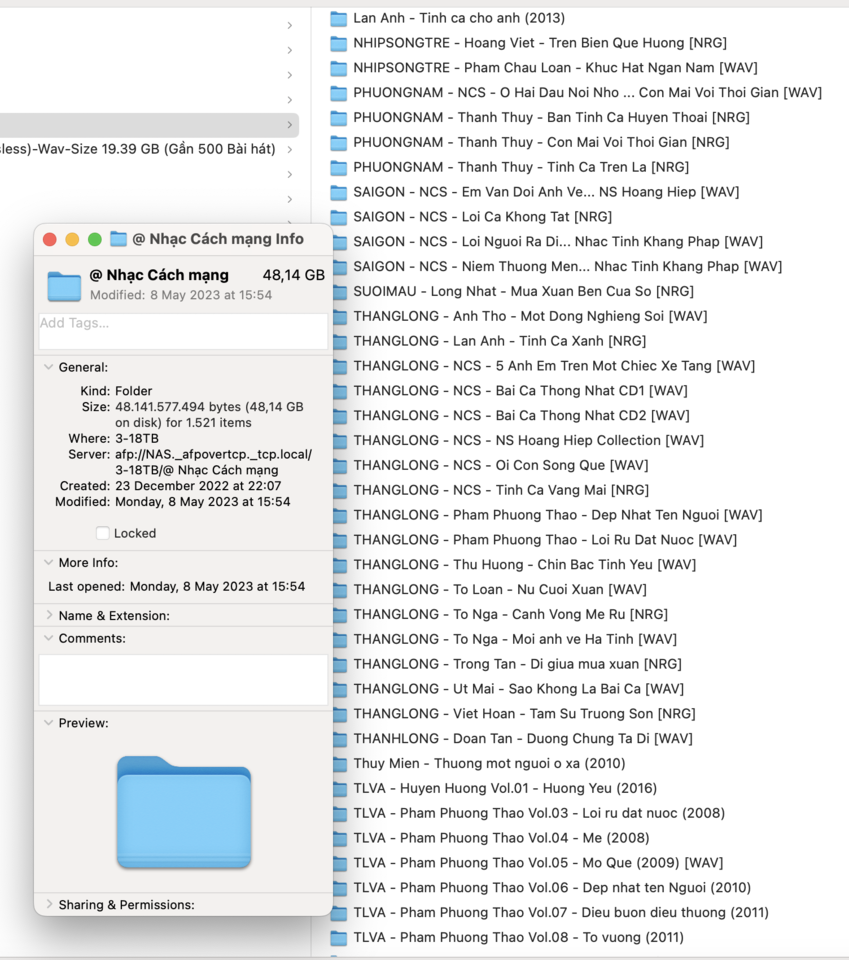Collapse the More Info section
The height and width of the screenshot is (960, 849).
click(x=48, y=562)
